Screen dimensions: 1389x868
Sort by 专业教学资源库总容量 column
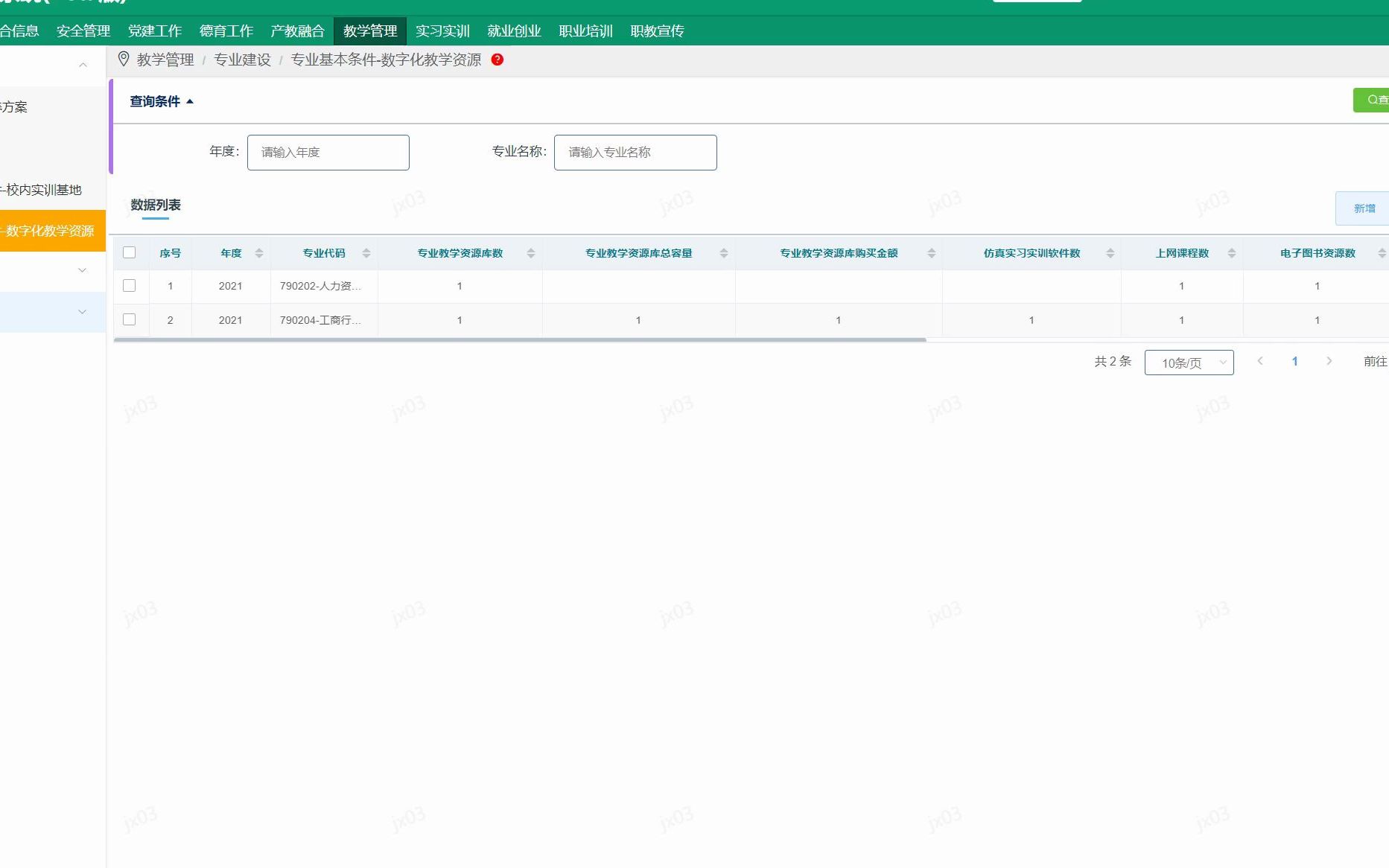[x=723, y=253]
